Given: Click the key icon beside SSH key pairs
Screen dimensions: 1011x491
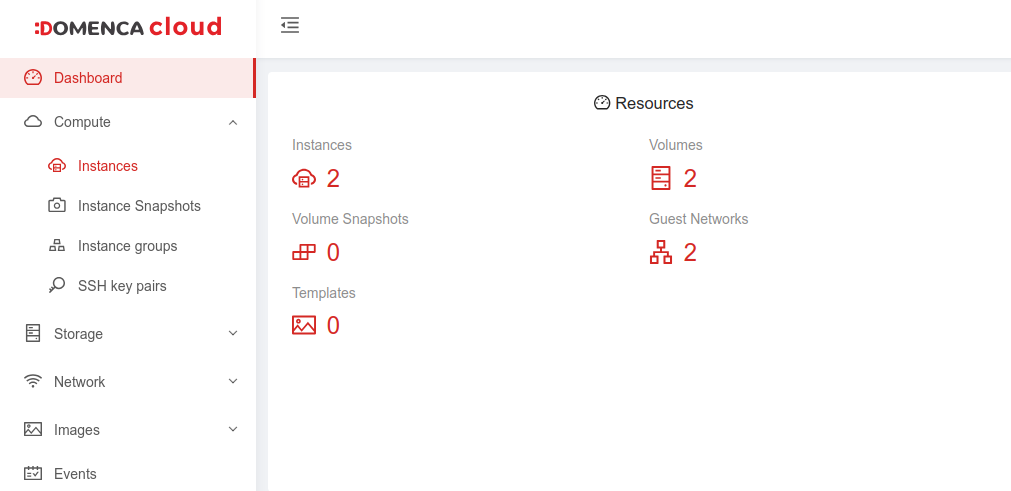Looking at the screenshot, I should pos(57,286).
